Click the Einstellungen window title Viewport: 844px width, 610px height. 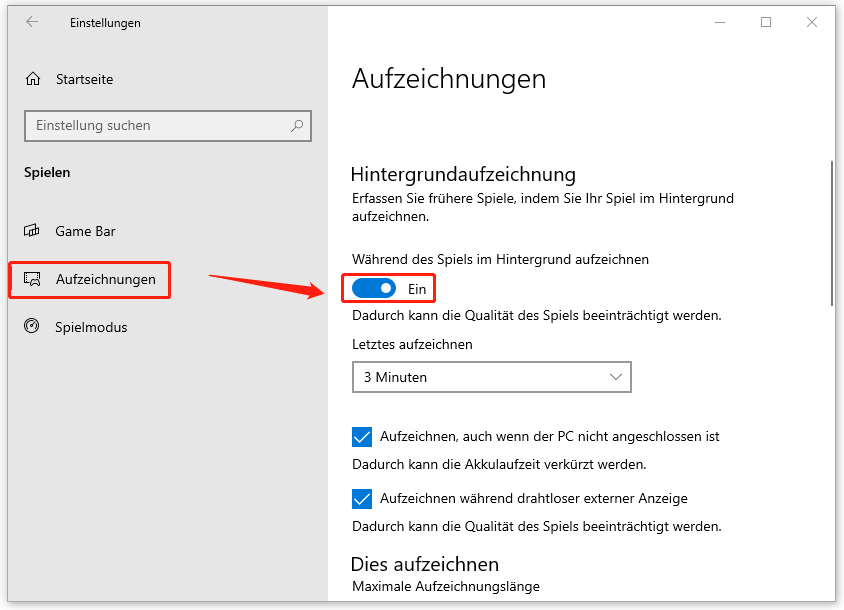[106, 23]
